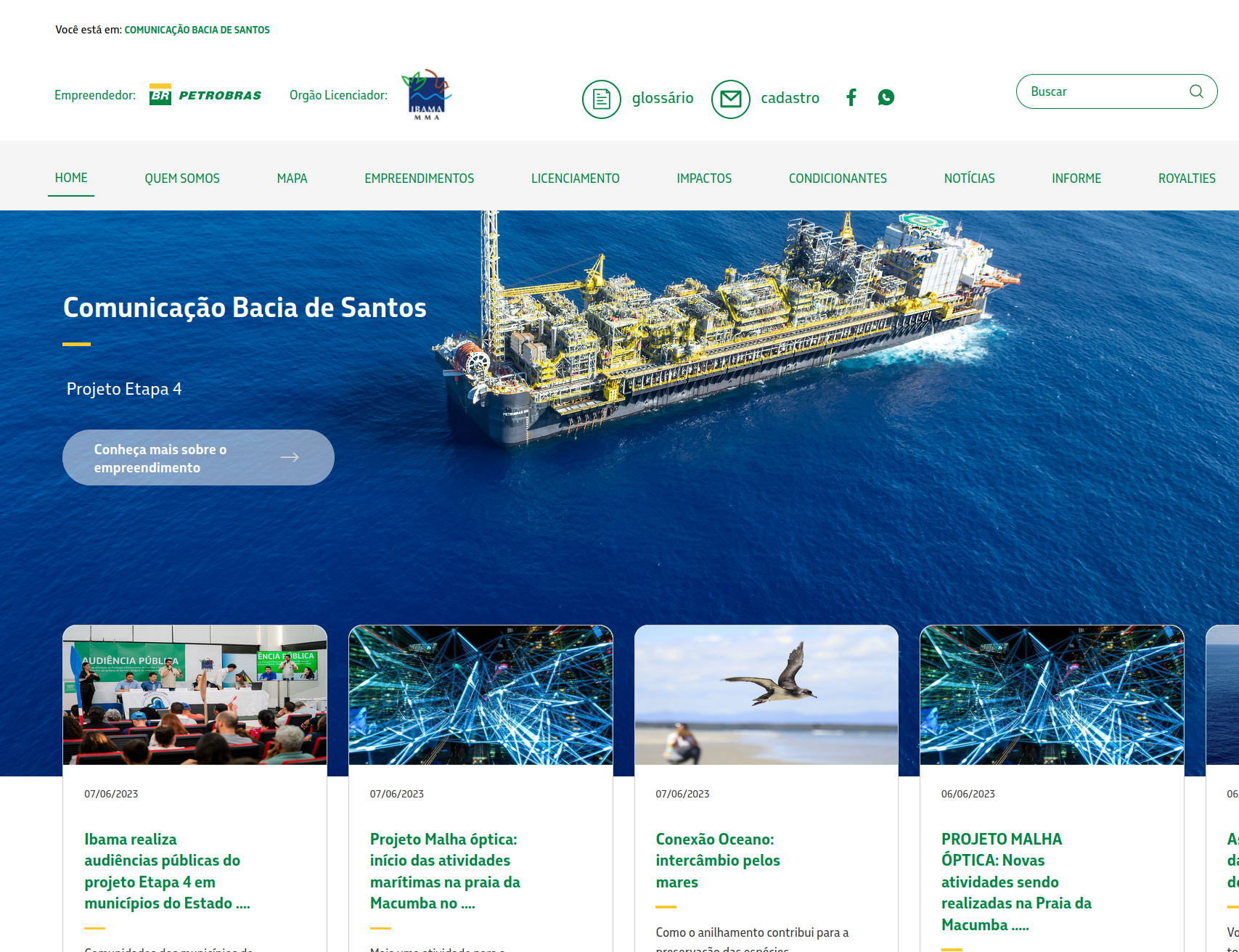Click the Orgão Licenciador label
Image resolution: width=1239 pixels, height=952 pixels.
(338, 95)
